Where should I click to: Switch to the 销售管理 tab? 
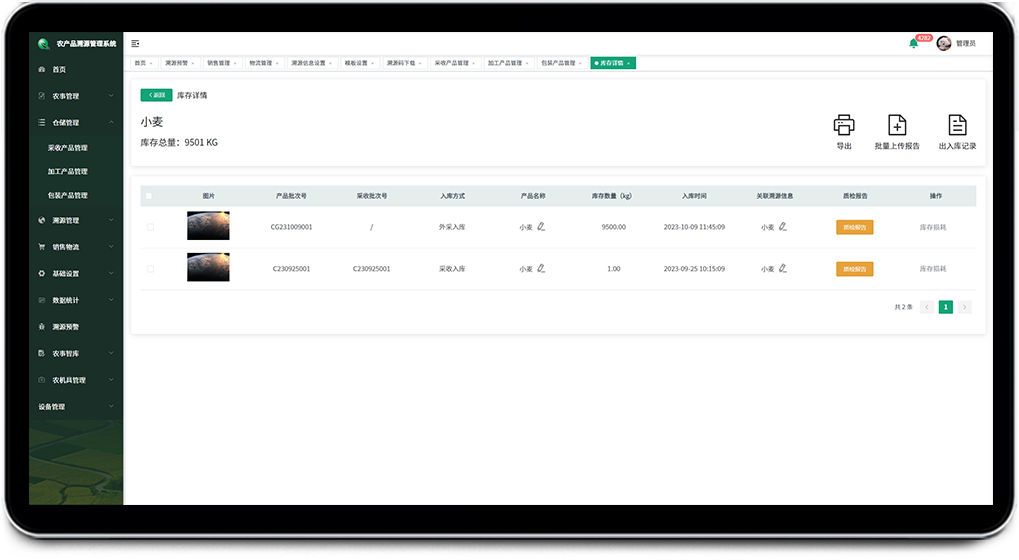222,63
